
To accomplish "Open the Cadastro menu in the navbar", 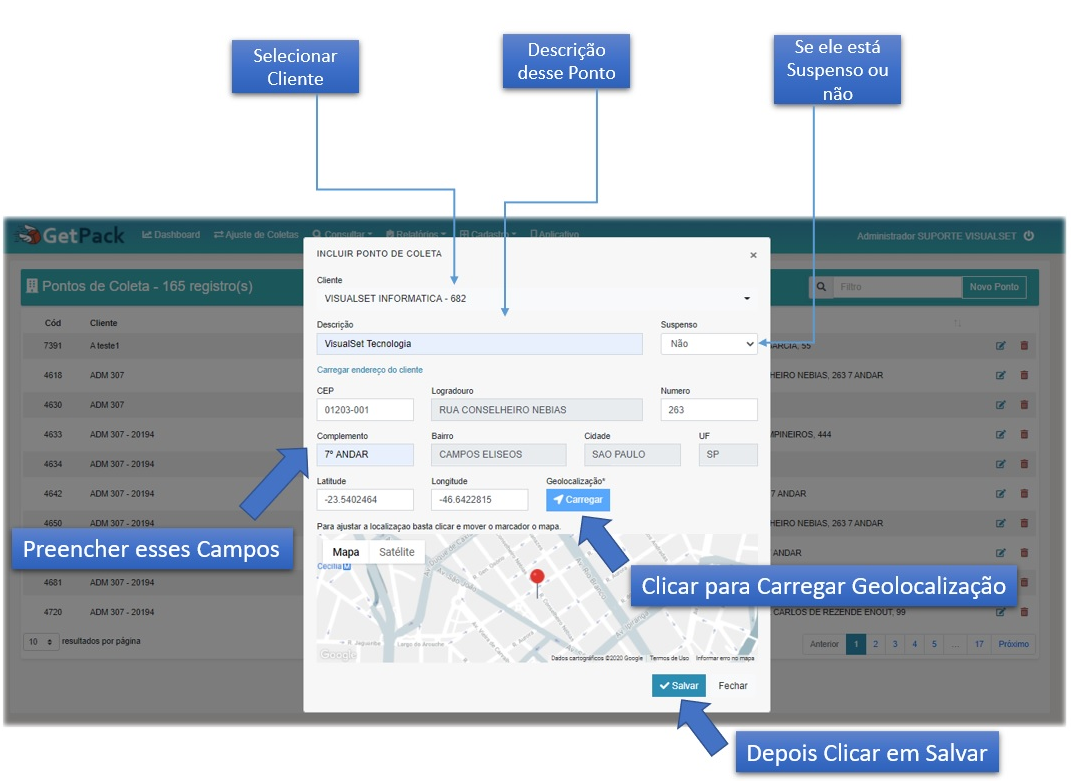I will [x=488, y=234].
